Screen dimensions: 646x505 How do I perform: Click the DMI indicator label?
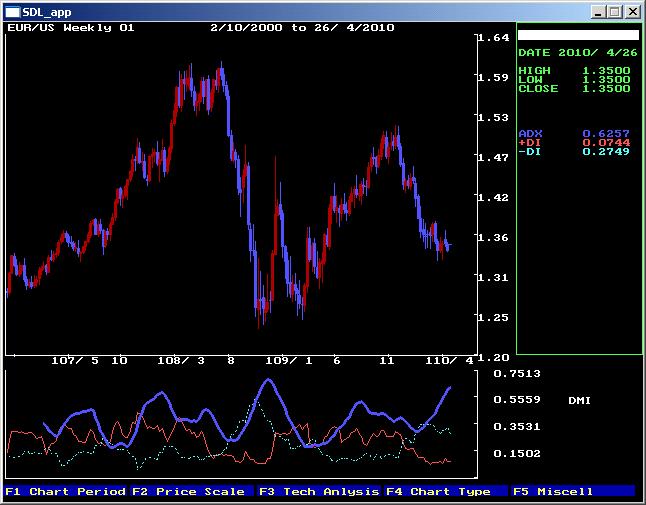(x=579, y=400)
